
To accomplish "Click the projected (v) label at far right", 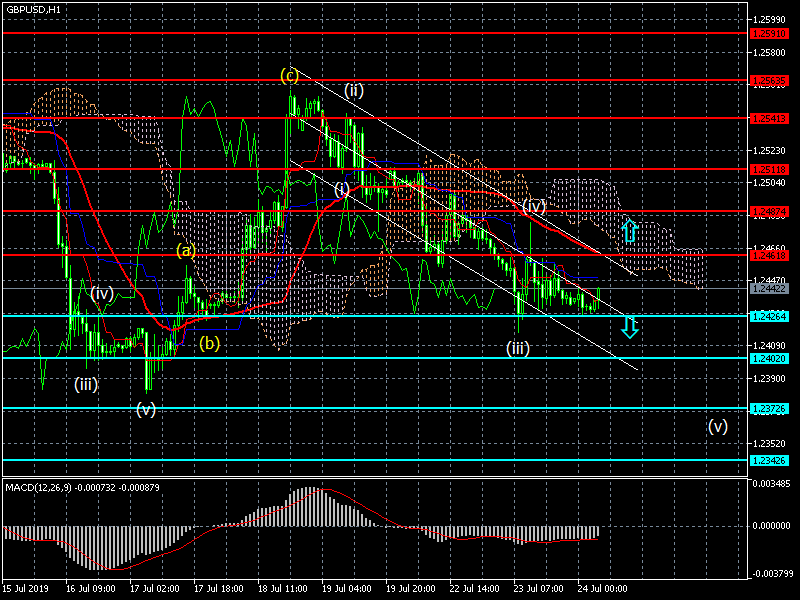I will 718,425.
